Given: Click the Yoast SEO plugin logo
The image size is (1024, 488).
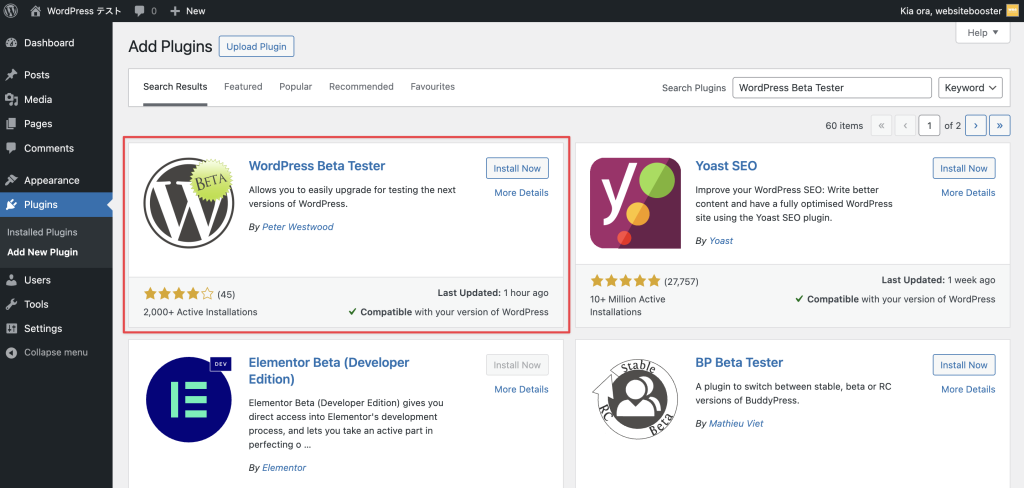Looking at the screenshot, I should coord(635,203).
